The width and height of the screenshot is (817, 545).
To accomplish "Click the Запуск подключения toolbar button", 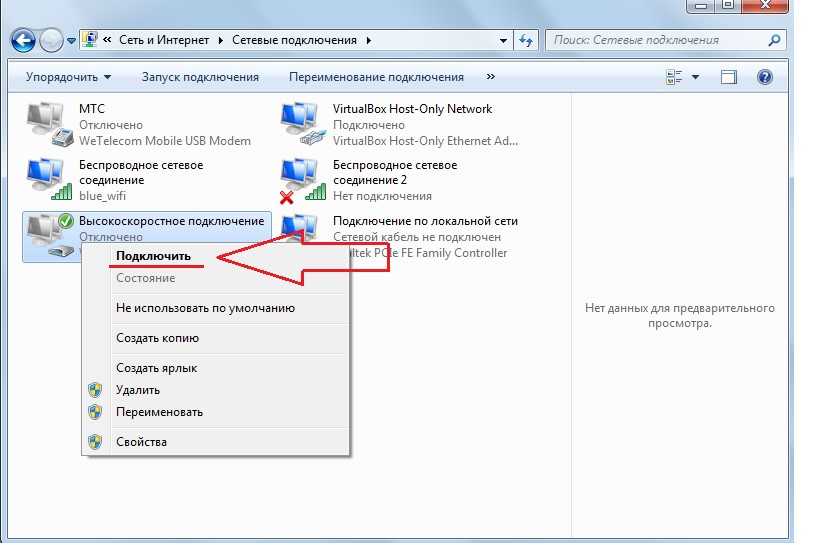I will 200,77.
